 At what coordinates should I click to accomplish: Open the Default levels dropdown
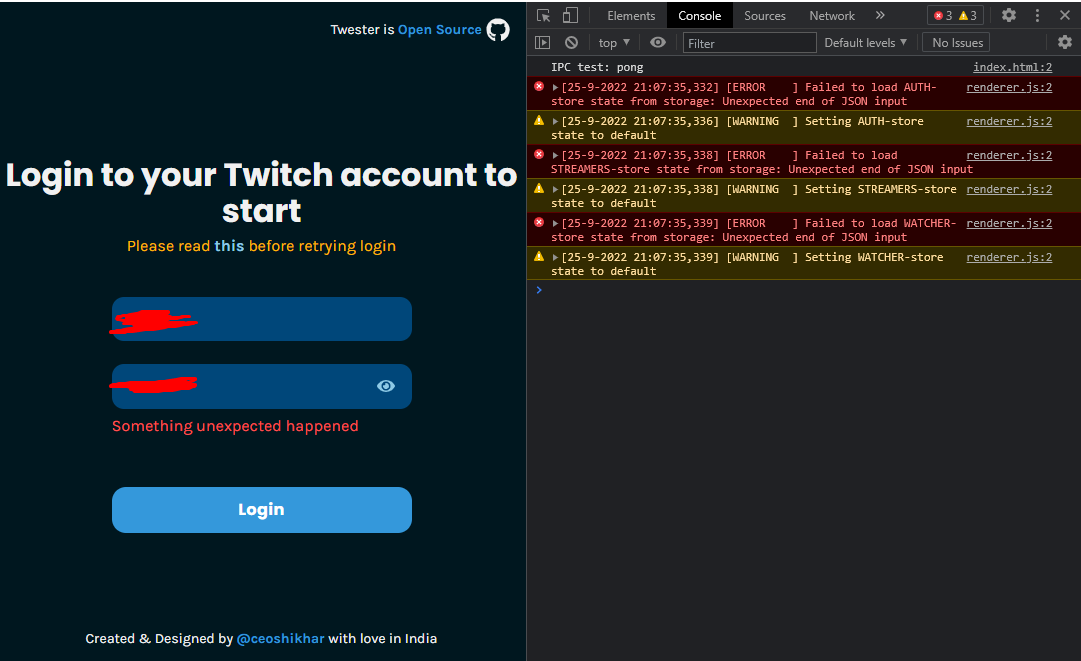click(x=865, y=43)
